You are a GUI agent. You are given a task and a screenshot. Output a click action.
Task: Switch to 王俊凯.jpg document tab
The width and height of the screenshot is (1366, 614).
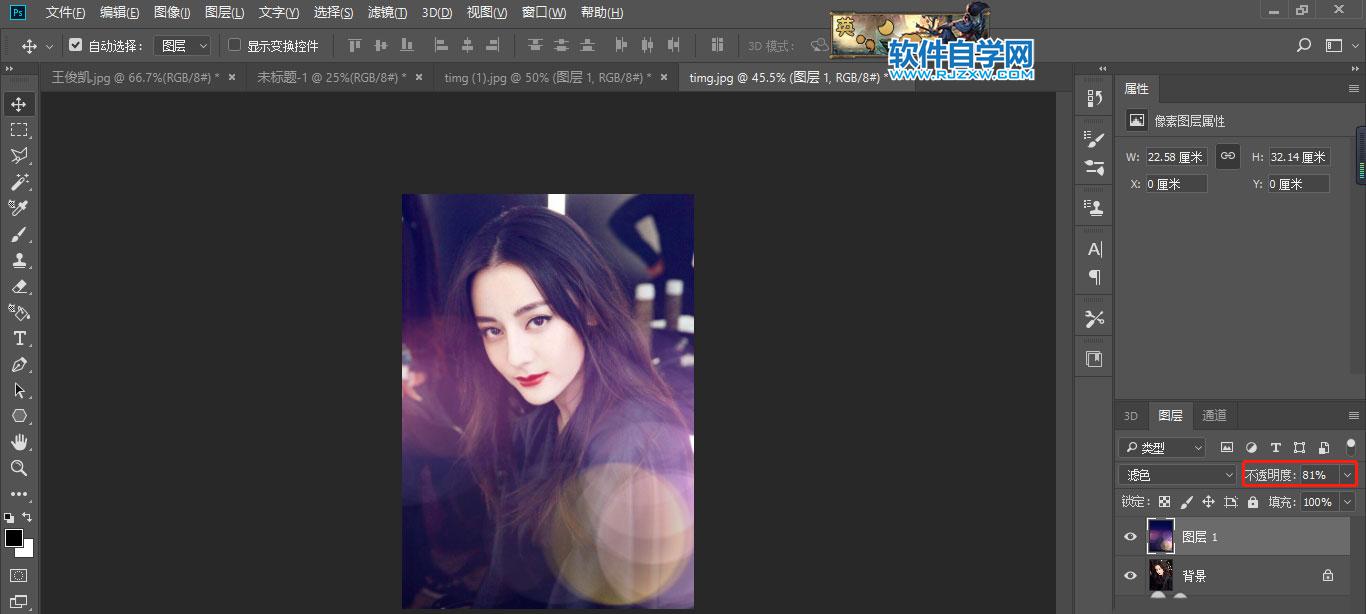click(x=135, y=77)
